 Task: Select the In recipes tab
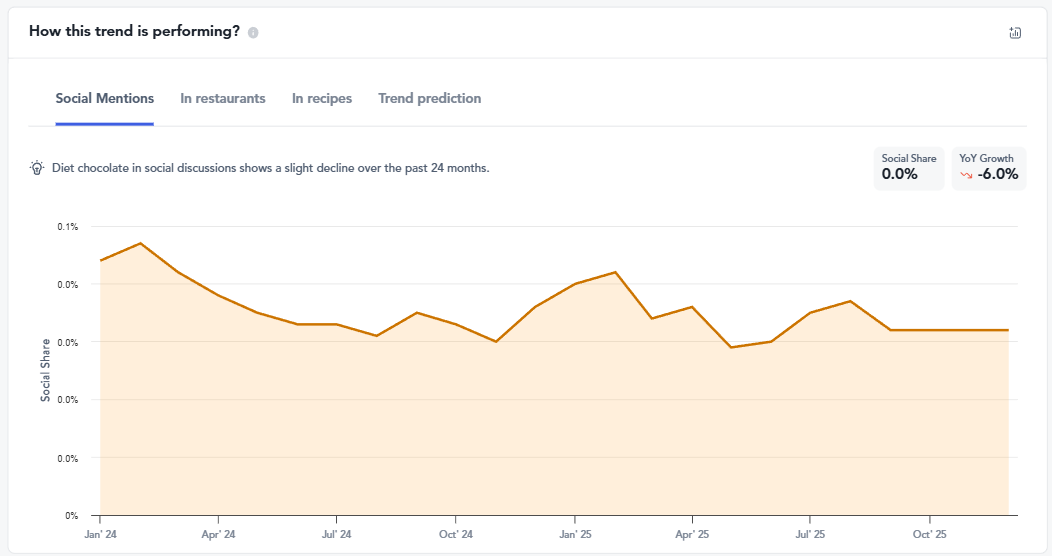coord(322,98)
